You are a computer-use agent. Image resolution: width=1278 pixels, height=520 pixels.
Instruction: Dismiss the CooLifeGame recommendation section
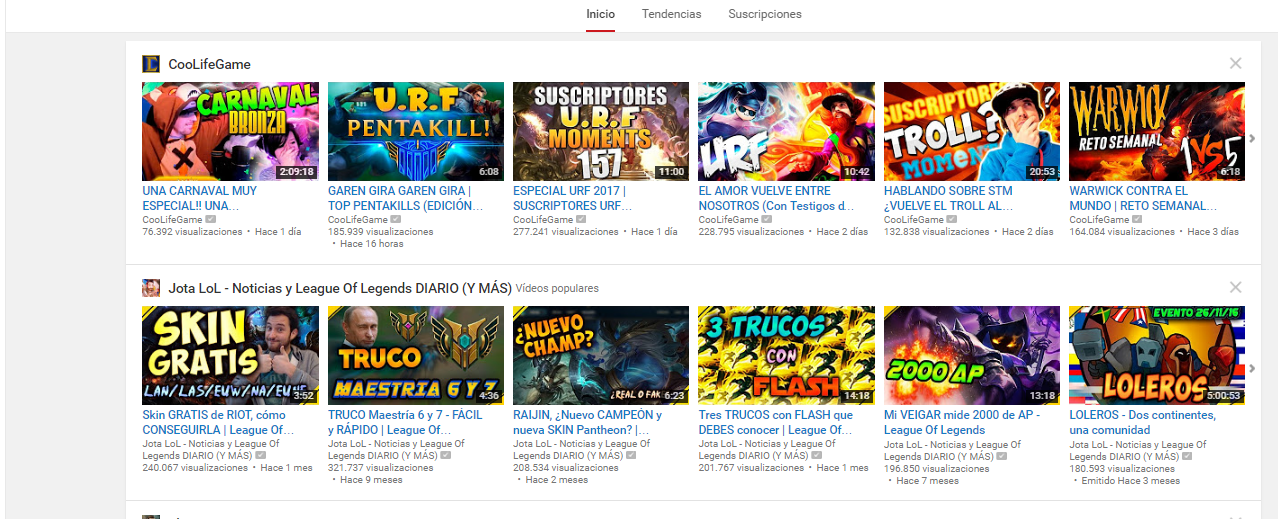(1235, 63)
